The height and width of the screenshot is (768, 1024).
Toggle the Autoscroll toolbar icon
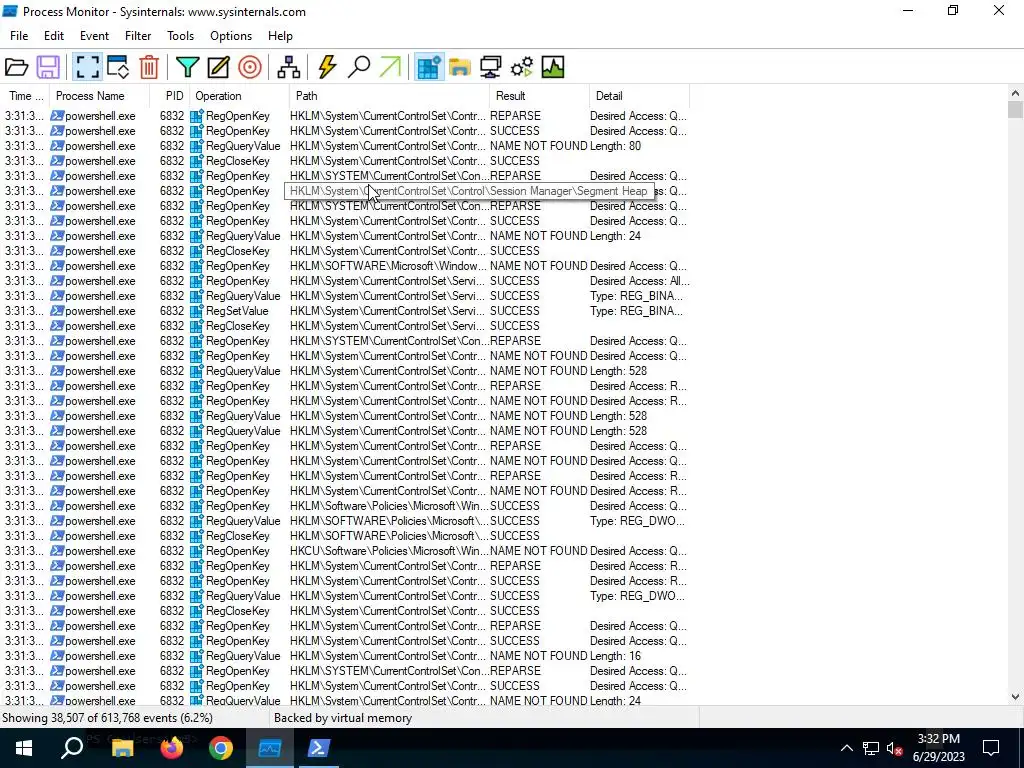click(x=118, y=67)
